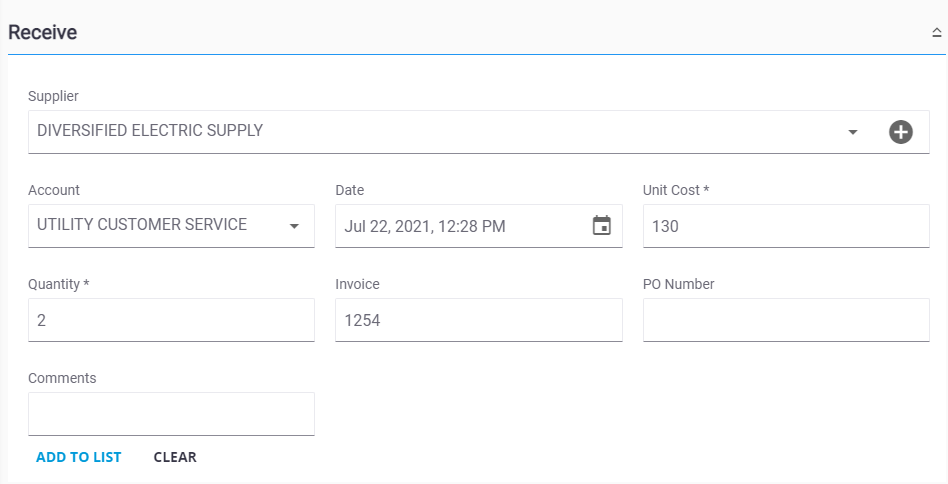Screen dimensions: 948x484
Task: Click the plus icon to add a supplier
Action: (900, 132)
